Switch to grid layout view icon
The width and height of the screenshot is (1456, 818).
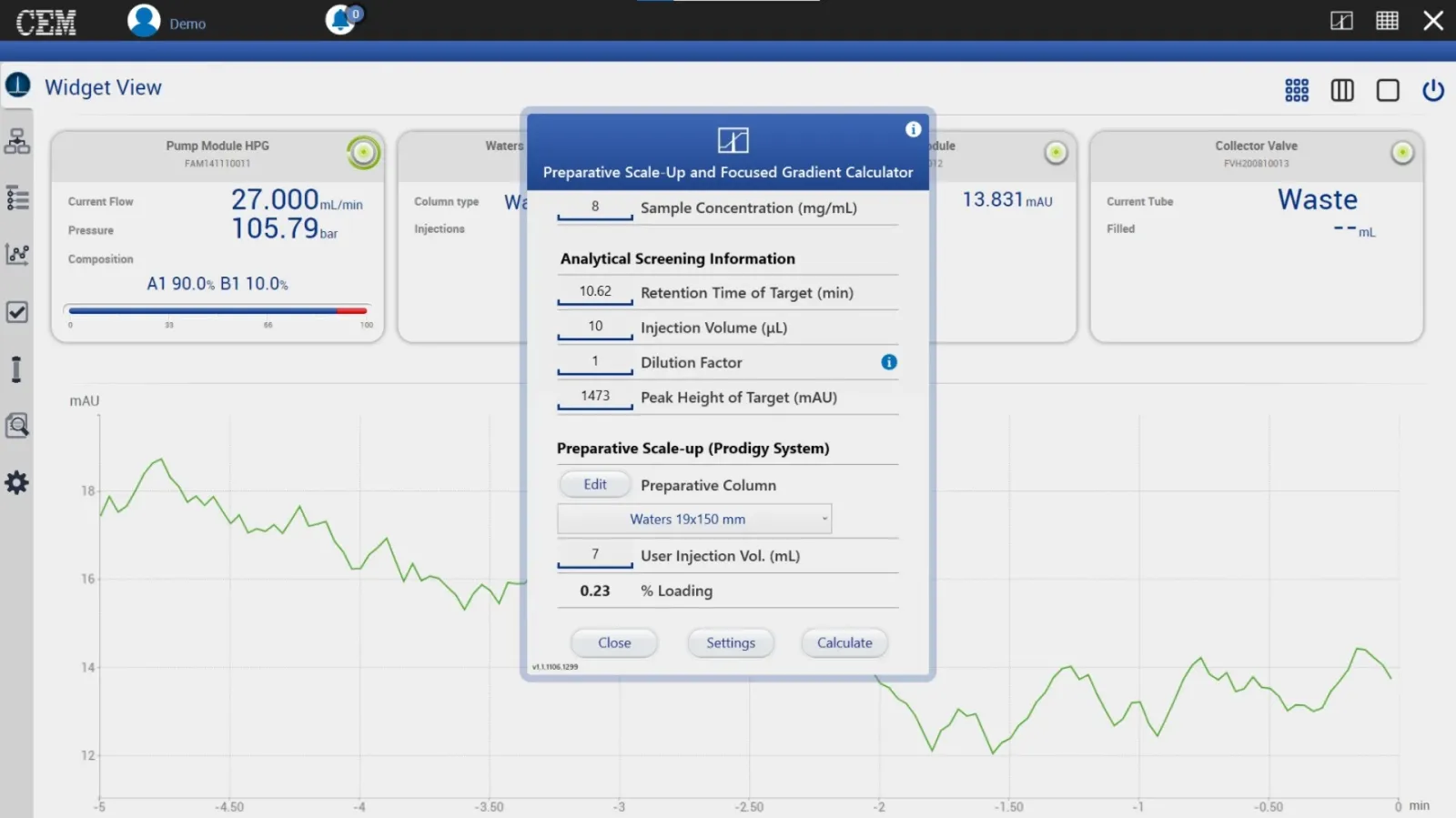click(x=1297, y=90)
